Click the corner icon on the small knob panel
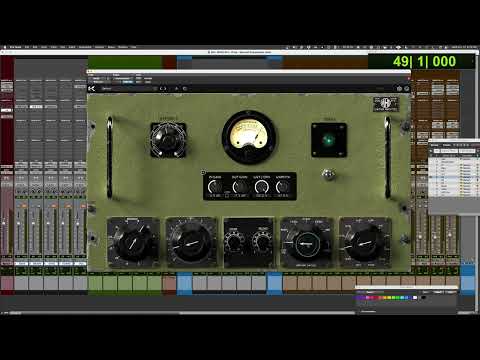480x360 pixels. [x=203, y=173]
